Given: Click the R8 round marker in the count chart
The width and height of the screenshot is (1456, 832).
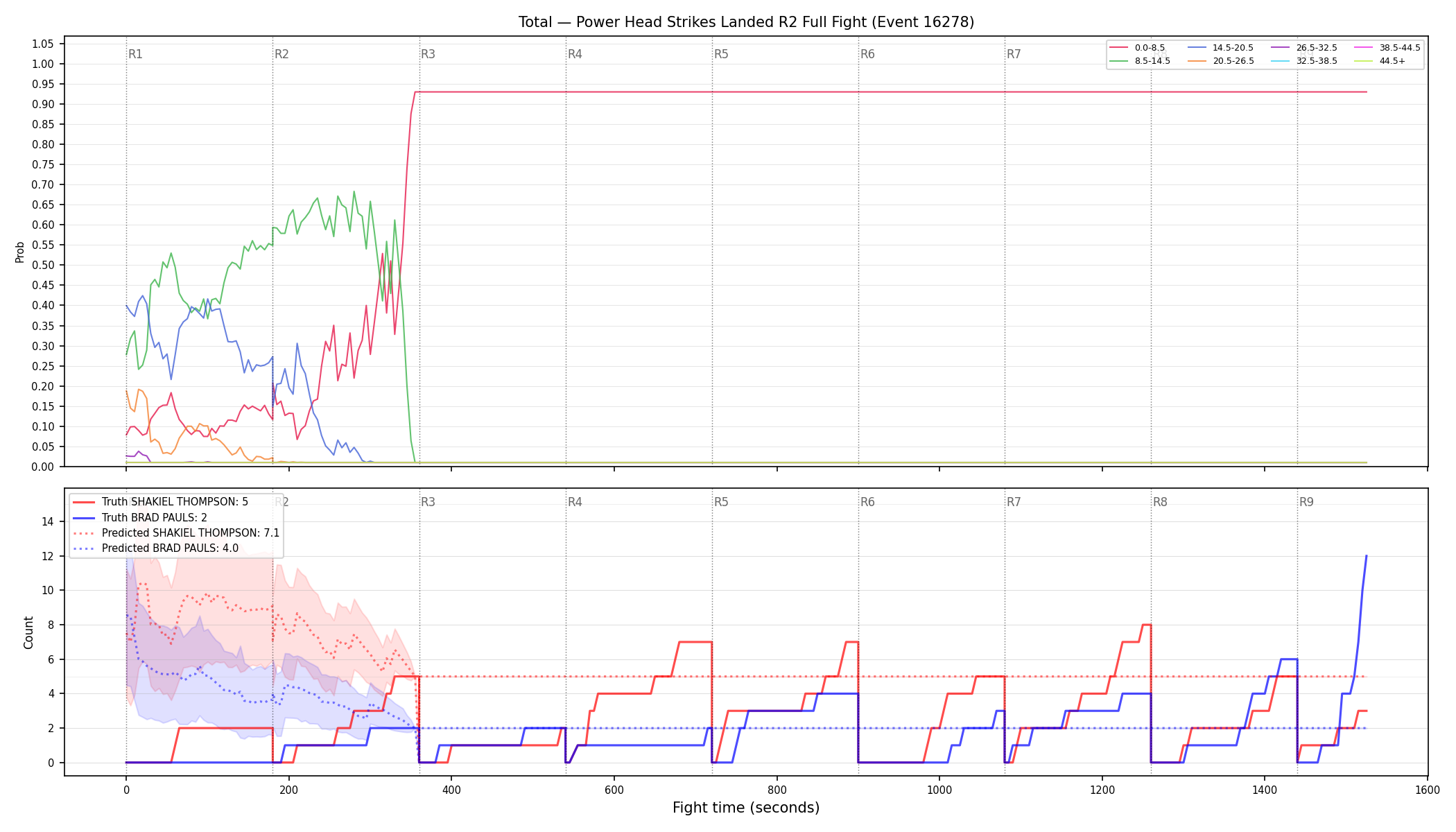Looking at the screenshot, I should tap(1160, 502).
